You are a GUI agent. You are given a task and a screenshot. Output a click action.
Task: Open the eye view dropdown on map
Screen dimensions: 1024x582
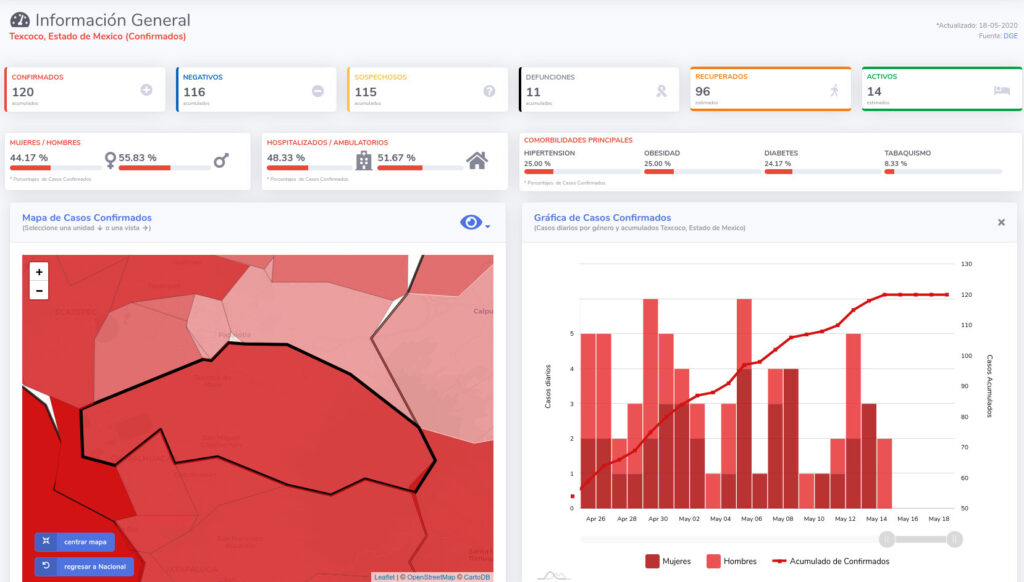pyautogui.click(x=474, y=223)
